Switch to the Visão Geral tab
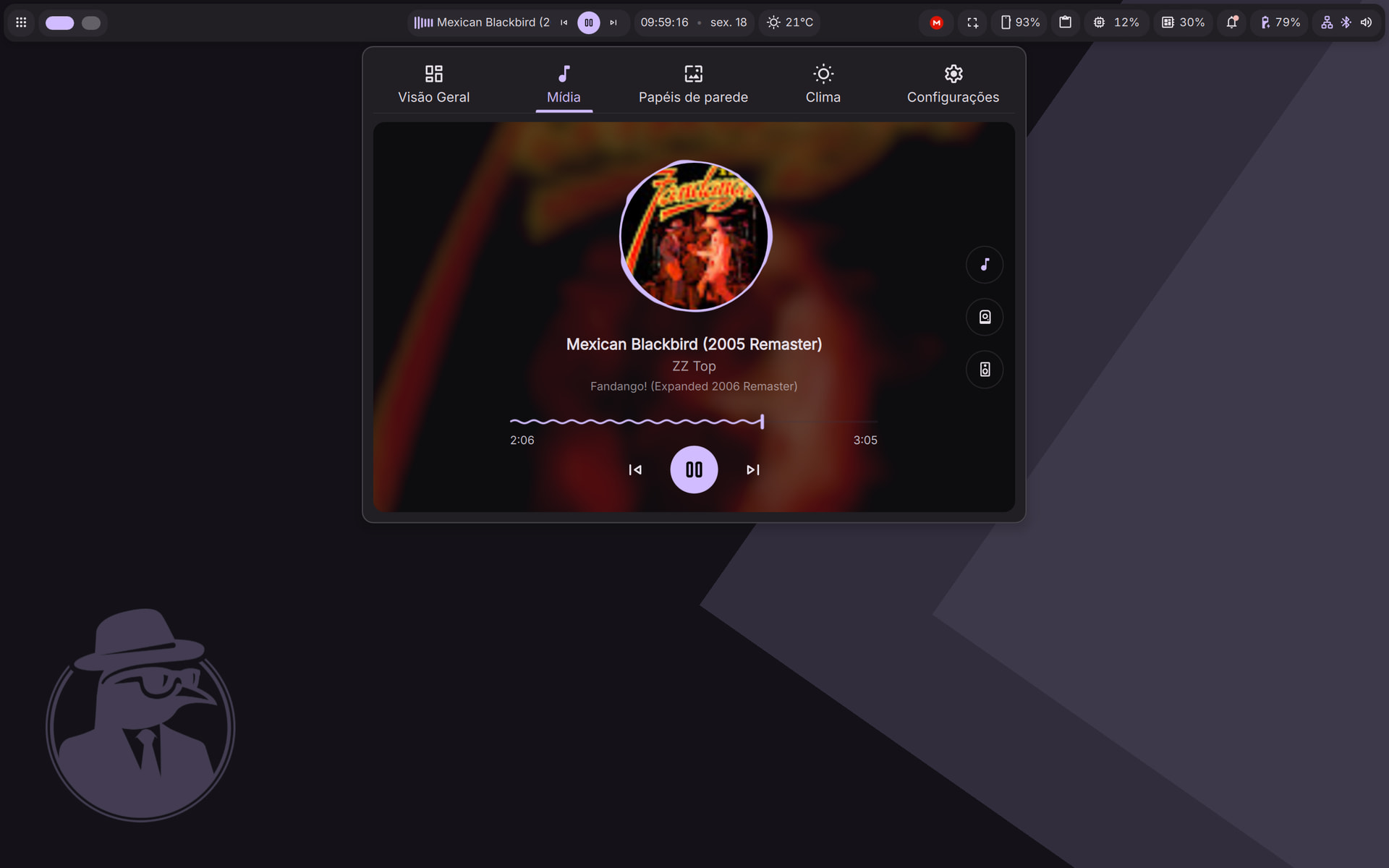This screenshot has height=868, width=1389. point(434,84)
